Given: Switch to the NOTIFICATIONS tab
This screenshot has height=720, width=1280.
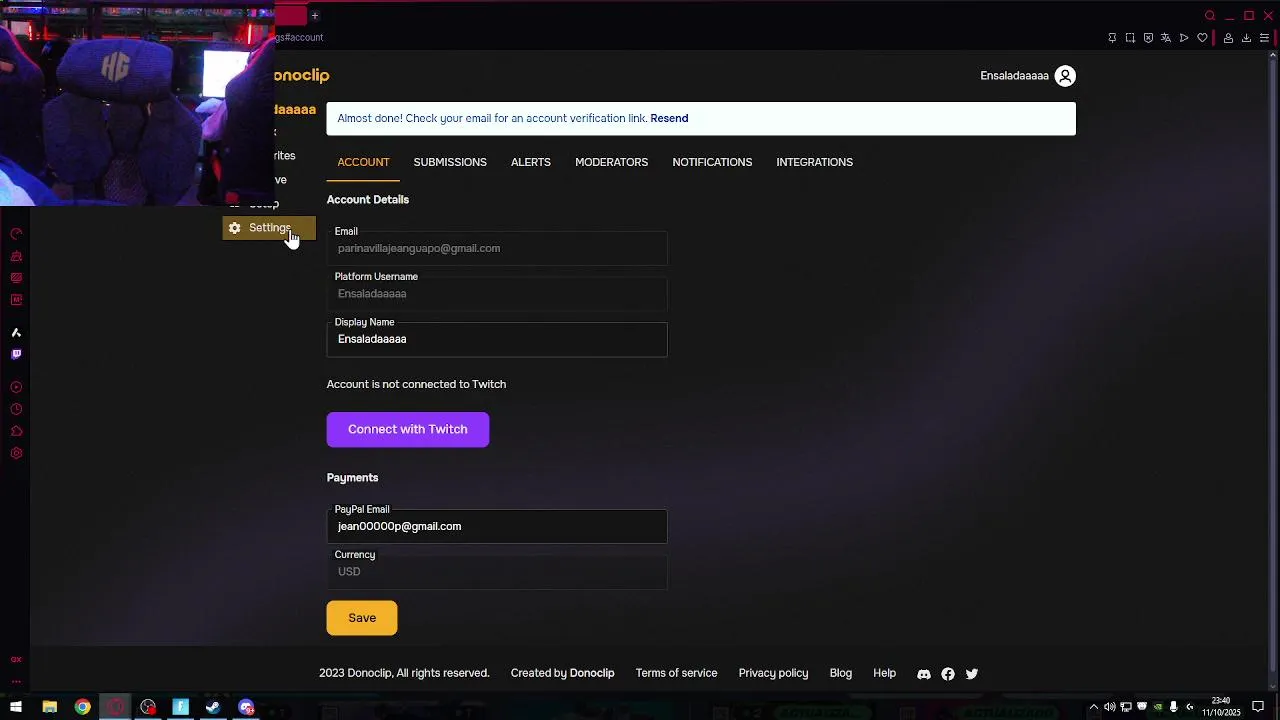Looking at the screenshot, I should 712,162.
